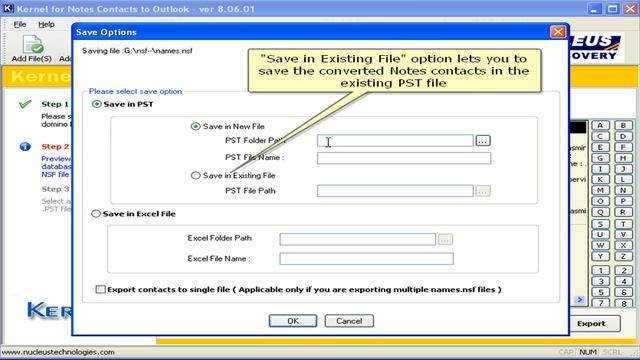Filter contacts by letter Z
The image size is (640, 360).
(623, 257)
